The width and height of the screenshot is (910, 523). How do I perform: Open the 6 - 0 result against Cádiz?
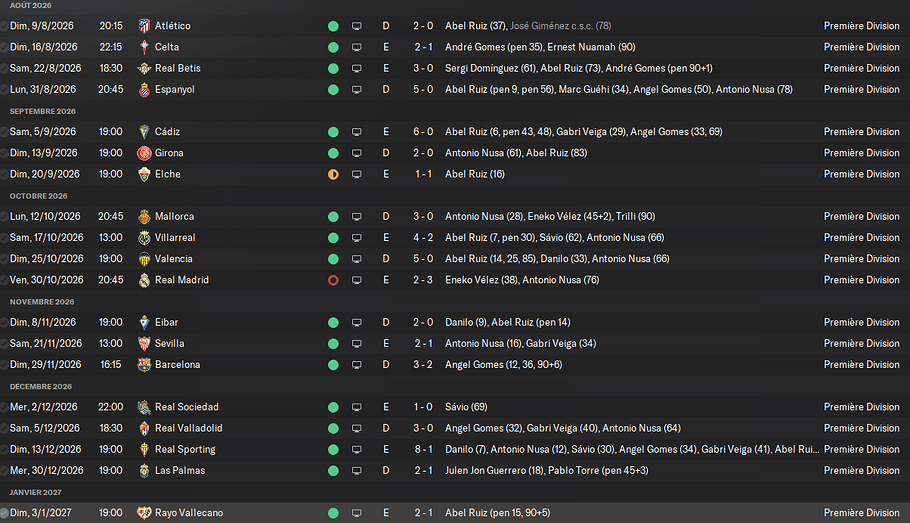coord(423,132)
